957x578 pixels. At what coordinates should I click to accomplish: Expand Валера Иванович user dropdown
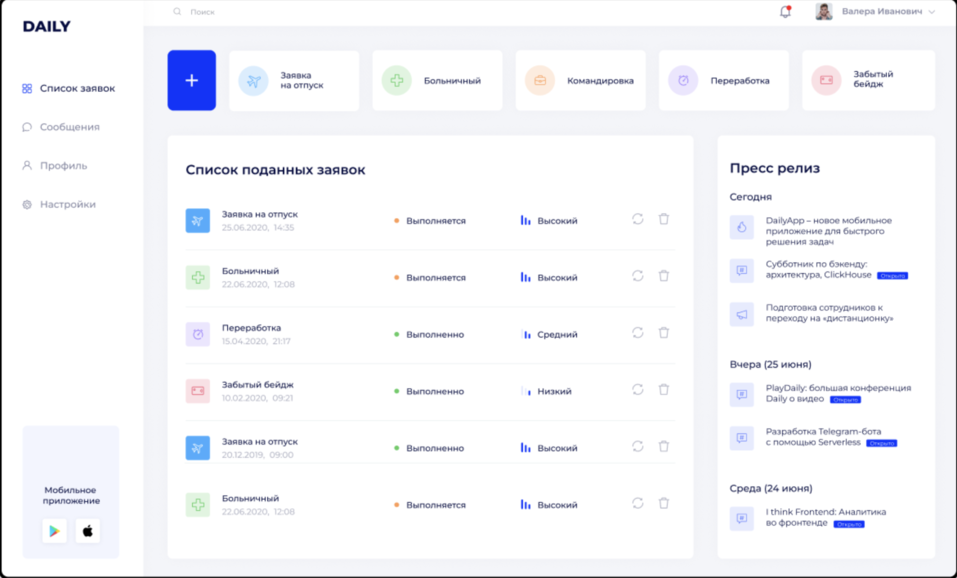(x=931, y=12)
